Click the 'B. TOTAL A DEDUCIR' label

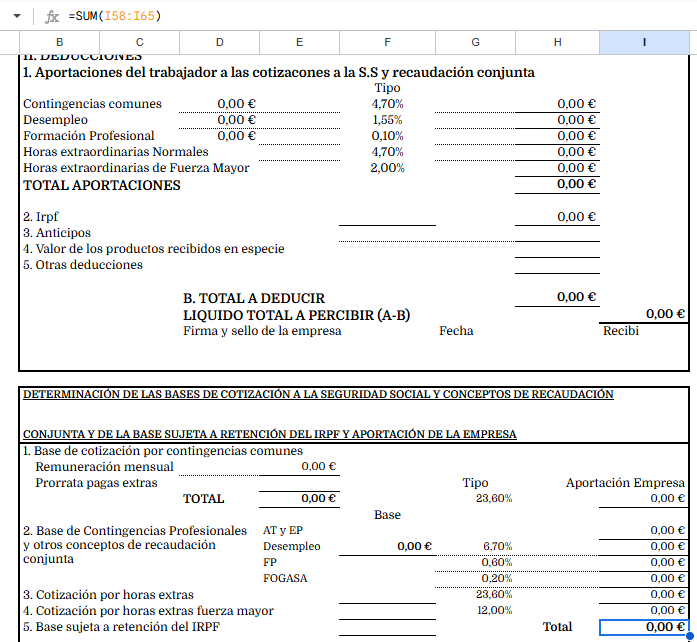click(x=254, y=298)
